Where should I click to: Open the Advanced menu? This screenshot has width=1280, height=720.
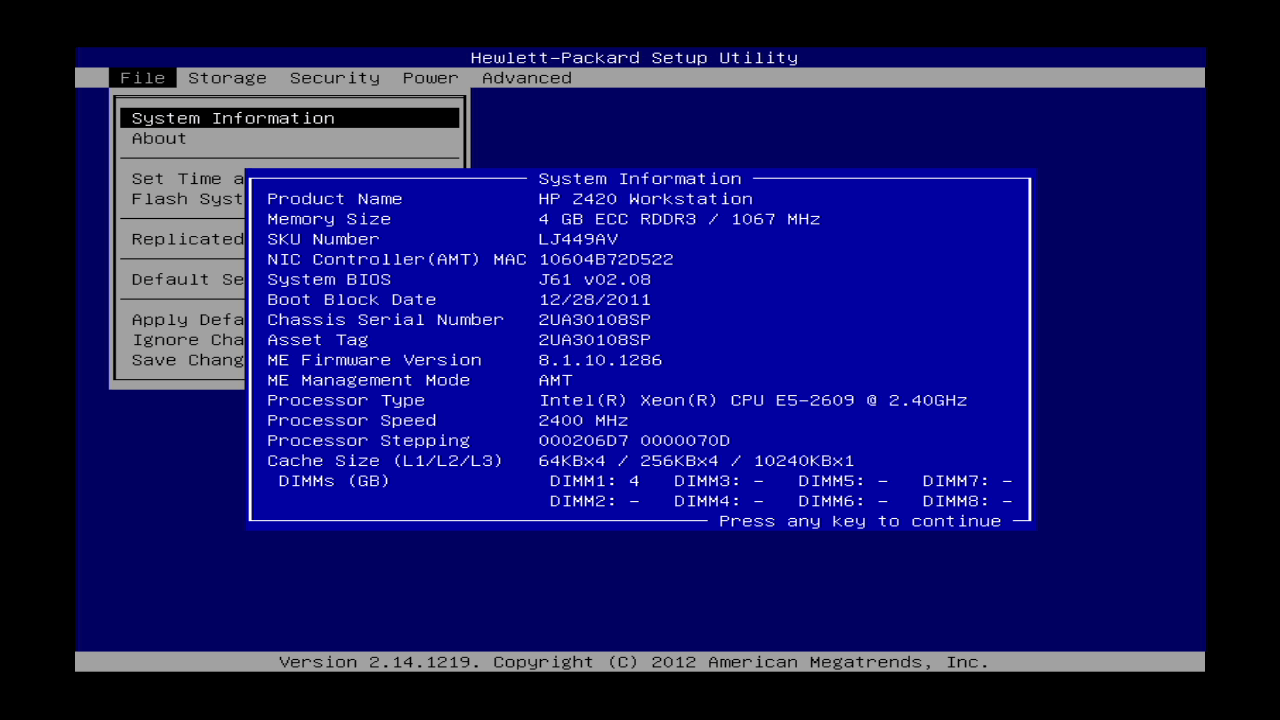[x=527, y=78]
